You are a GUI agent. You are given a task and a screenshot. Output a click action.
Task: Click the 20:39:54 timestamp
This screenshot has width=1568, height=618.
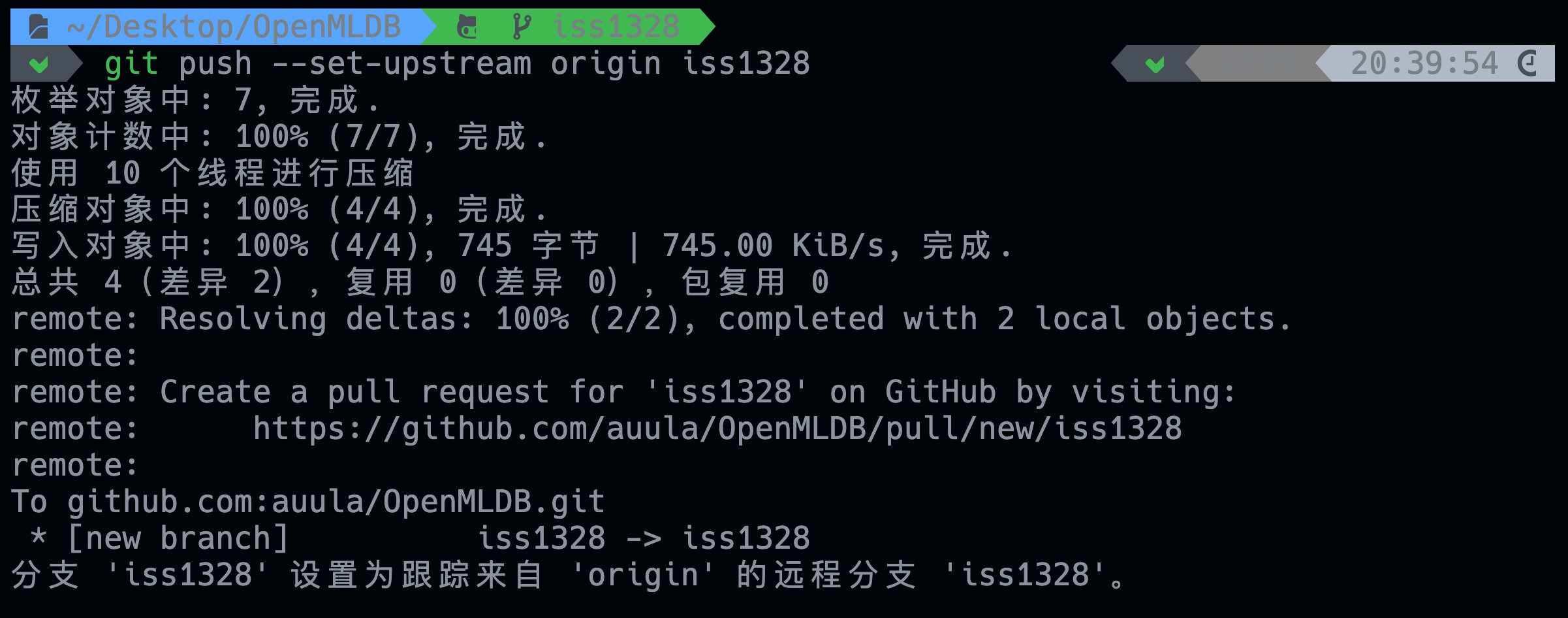[1424, 64]
